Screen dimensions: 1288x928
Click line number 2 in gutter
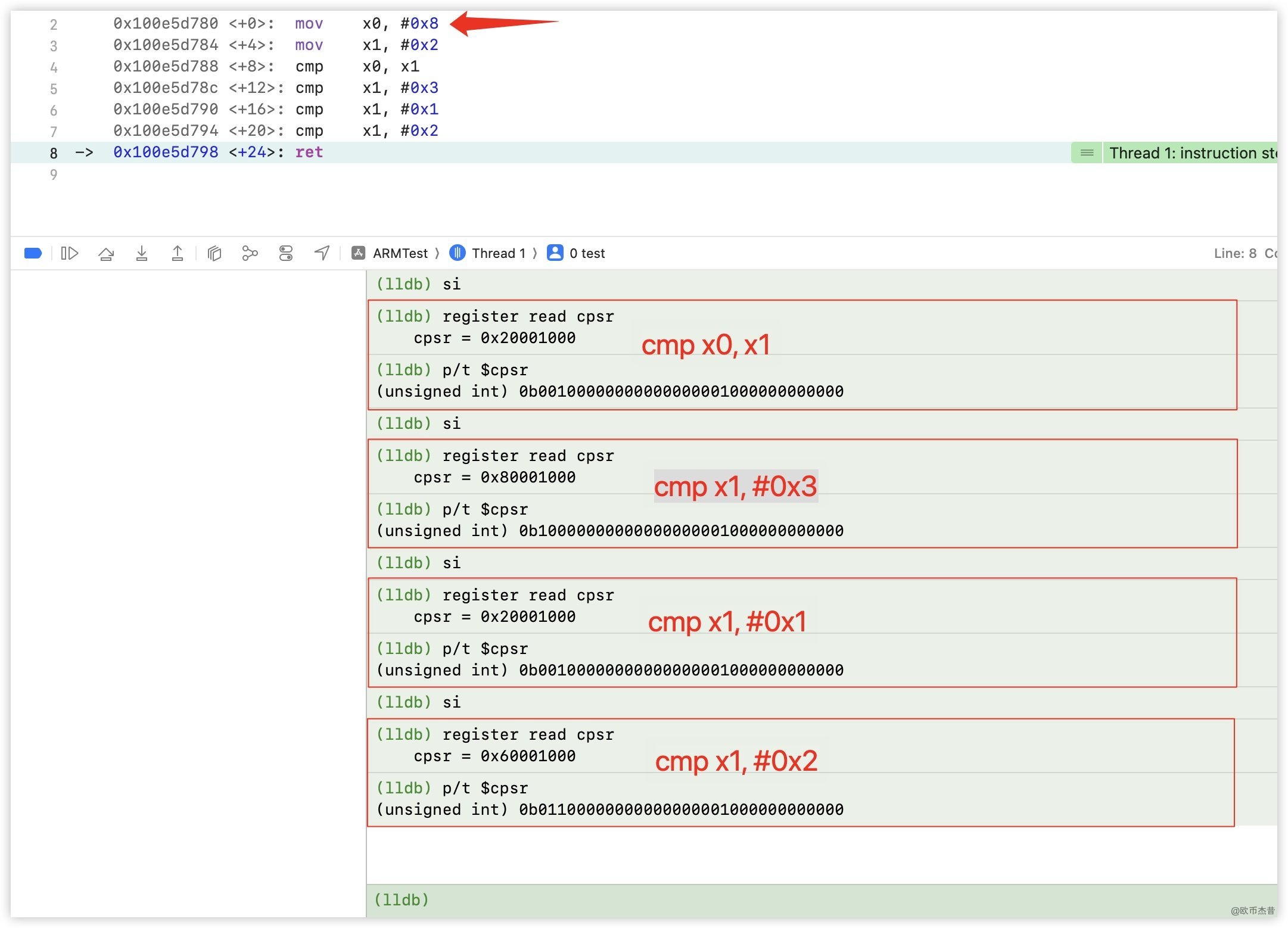click(54, 24)
